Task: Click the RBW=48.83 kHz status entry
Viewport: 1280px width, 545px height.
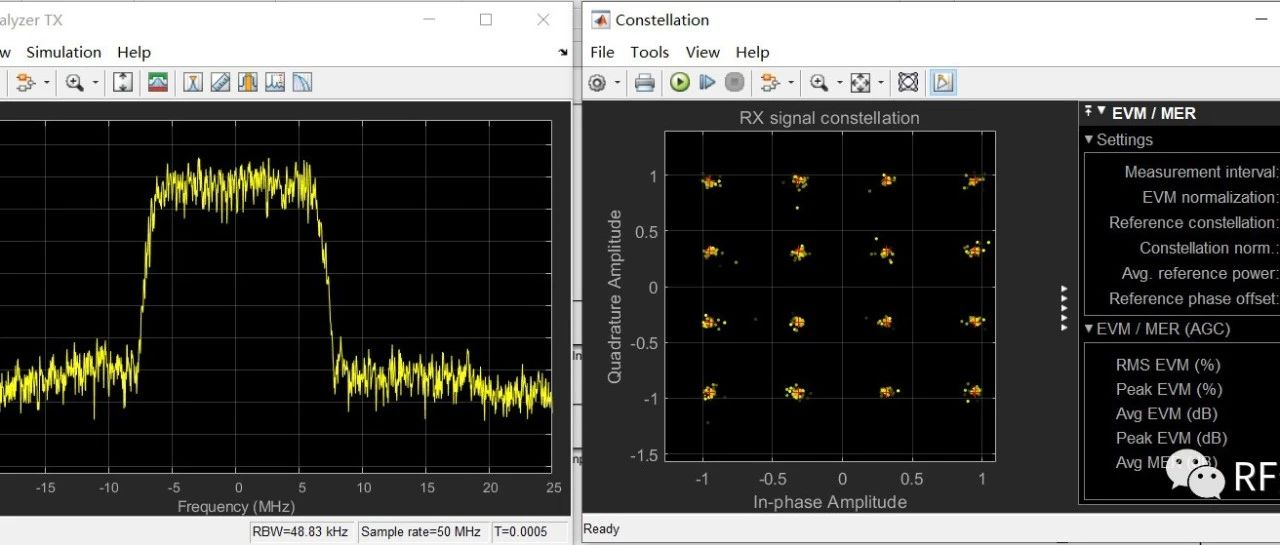Action: (300, 532)
